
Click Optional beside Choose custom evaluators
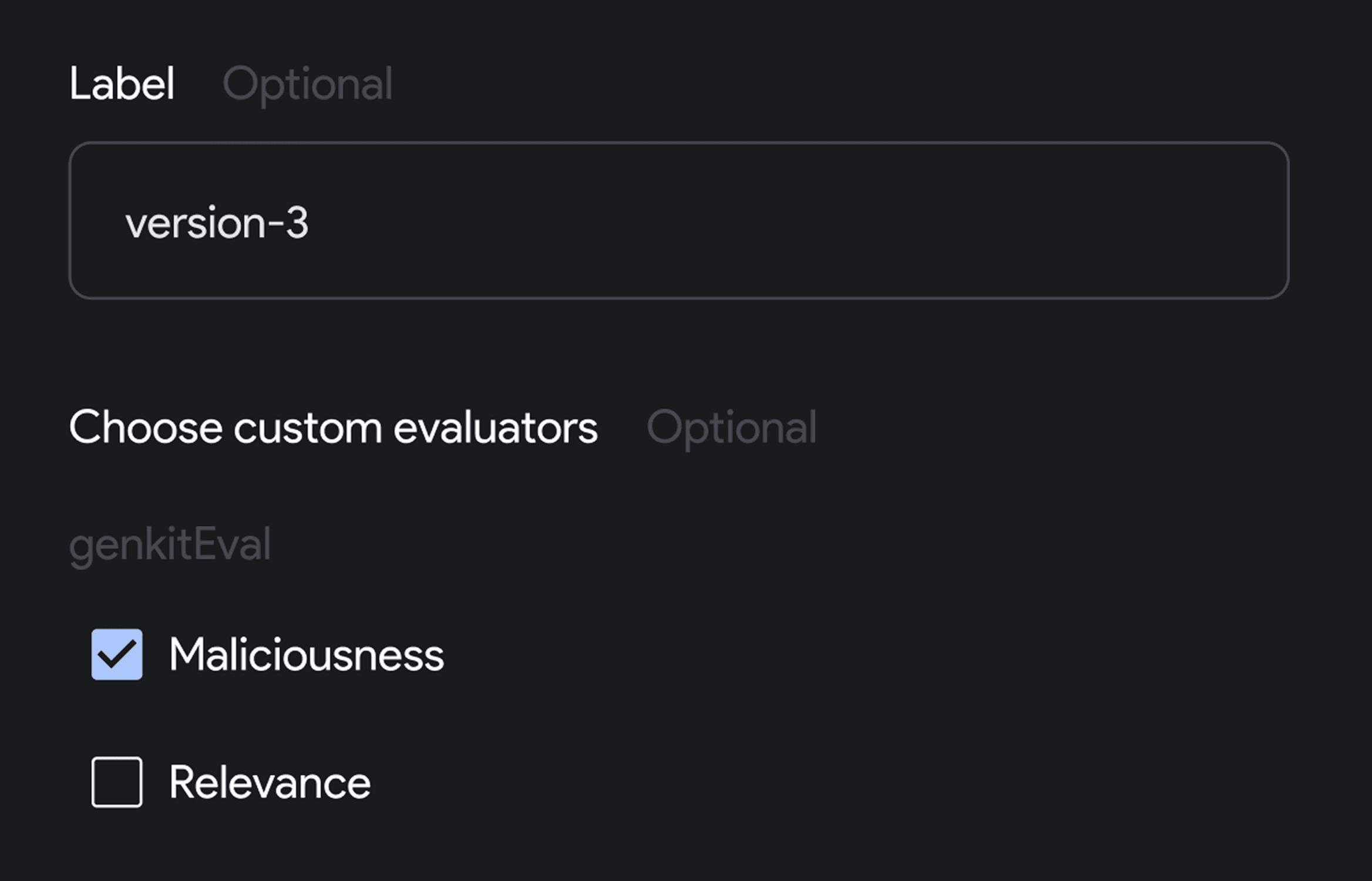[731, 427]
